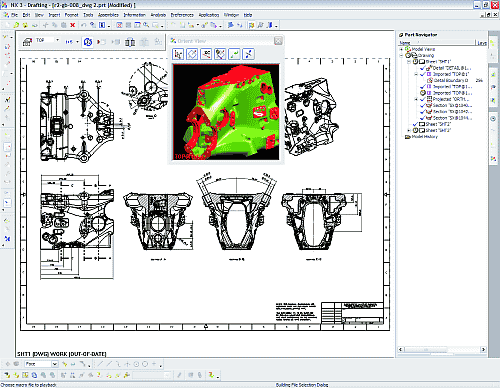The image size is (500, 388).
Task: Open the Insert menu
Action: tap(54, 15)
